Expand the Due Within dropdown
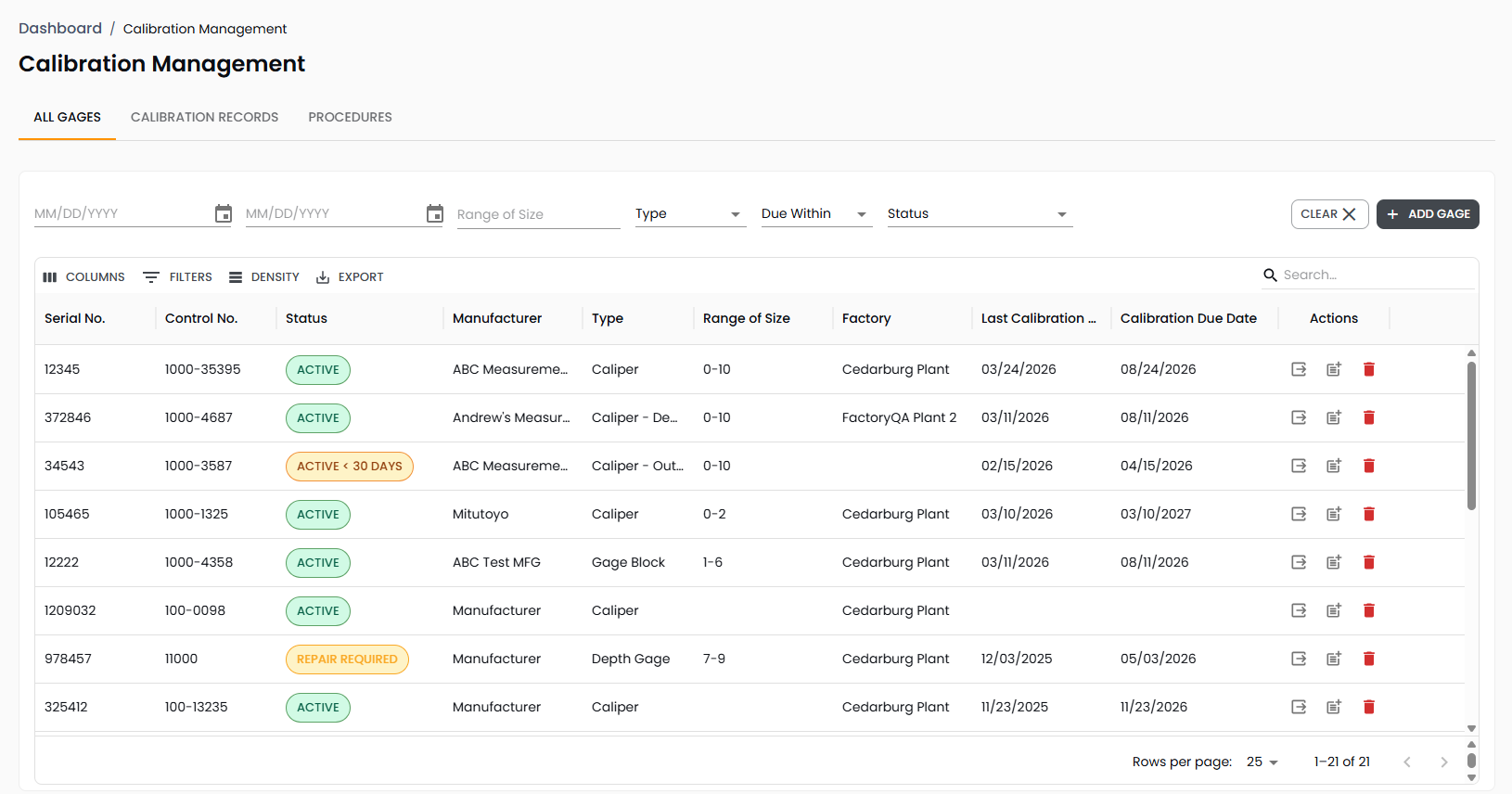1512x794 pixels. [x=815, y=214]
